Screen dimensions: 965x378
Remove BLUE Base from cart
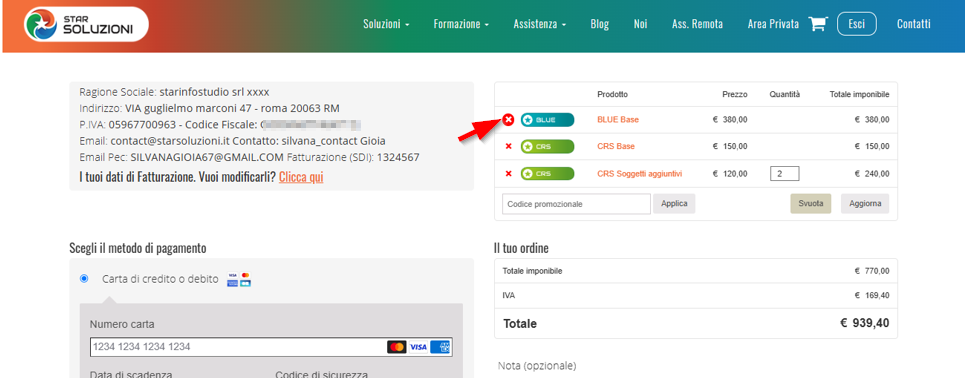pyautogui.click(x=508, y=119)
